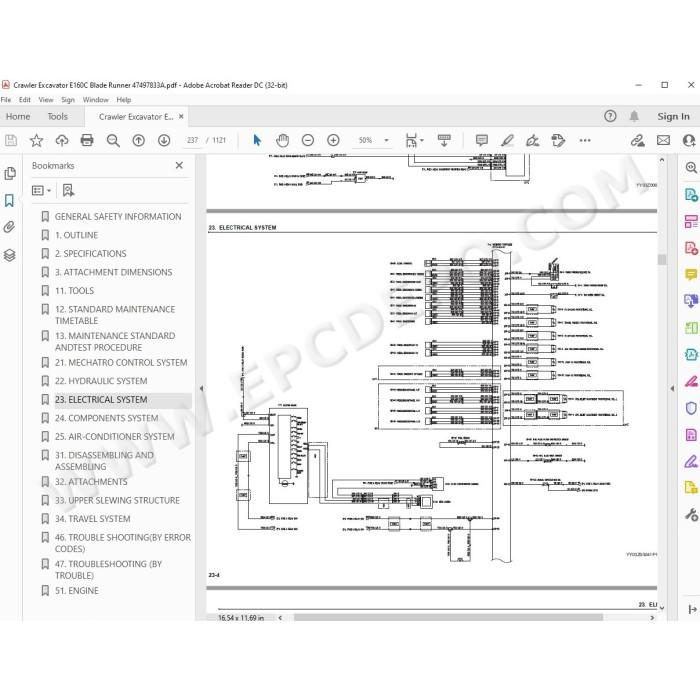The image size is (700, 700).
Task: Switch to the Tools tab
Action: tap(58, 117)
